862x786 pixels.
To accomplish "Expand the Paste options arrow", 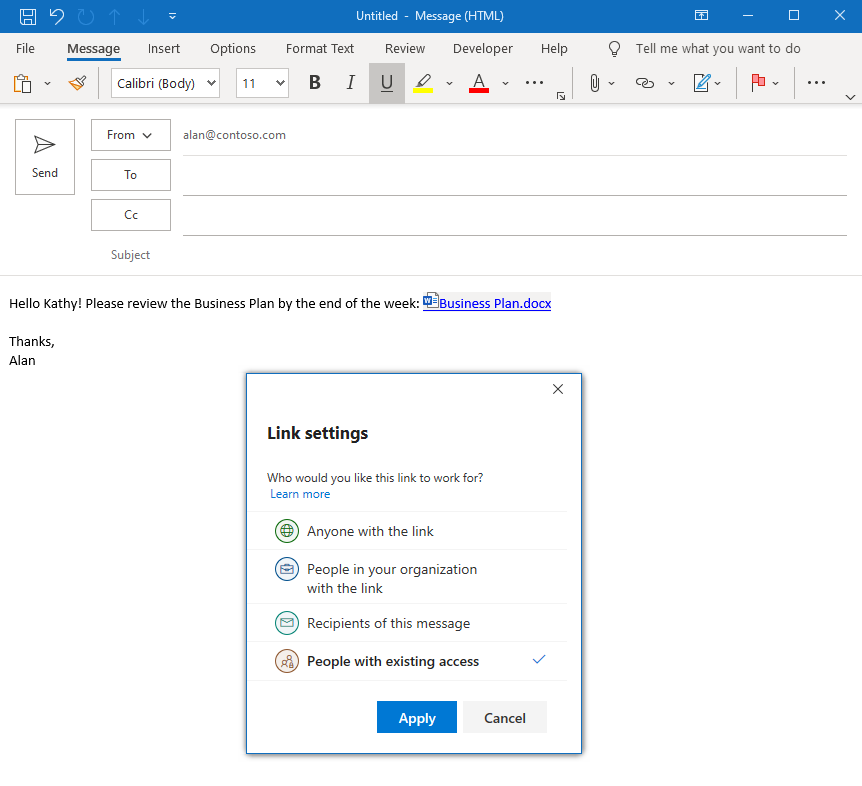I will pos(47,84).
